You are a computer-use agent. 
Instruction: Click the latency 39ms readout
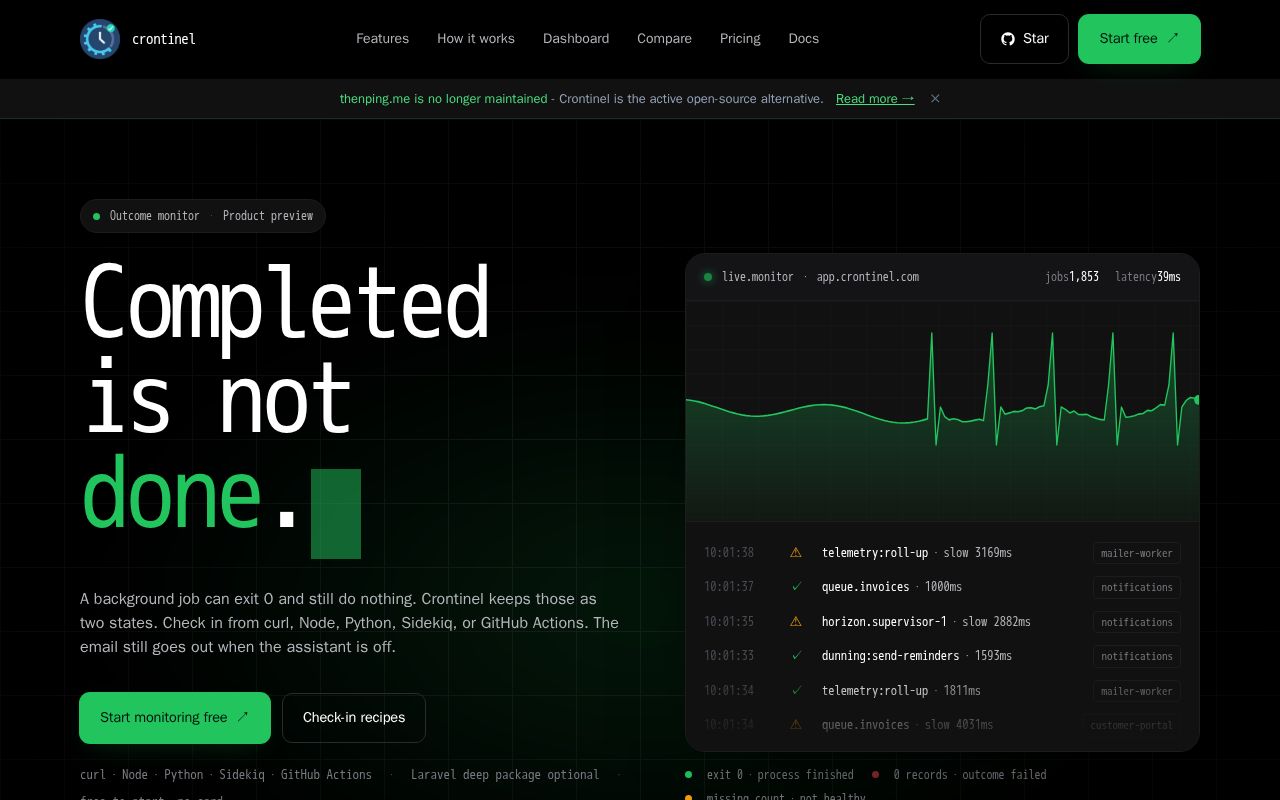click(1148, 277)
